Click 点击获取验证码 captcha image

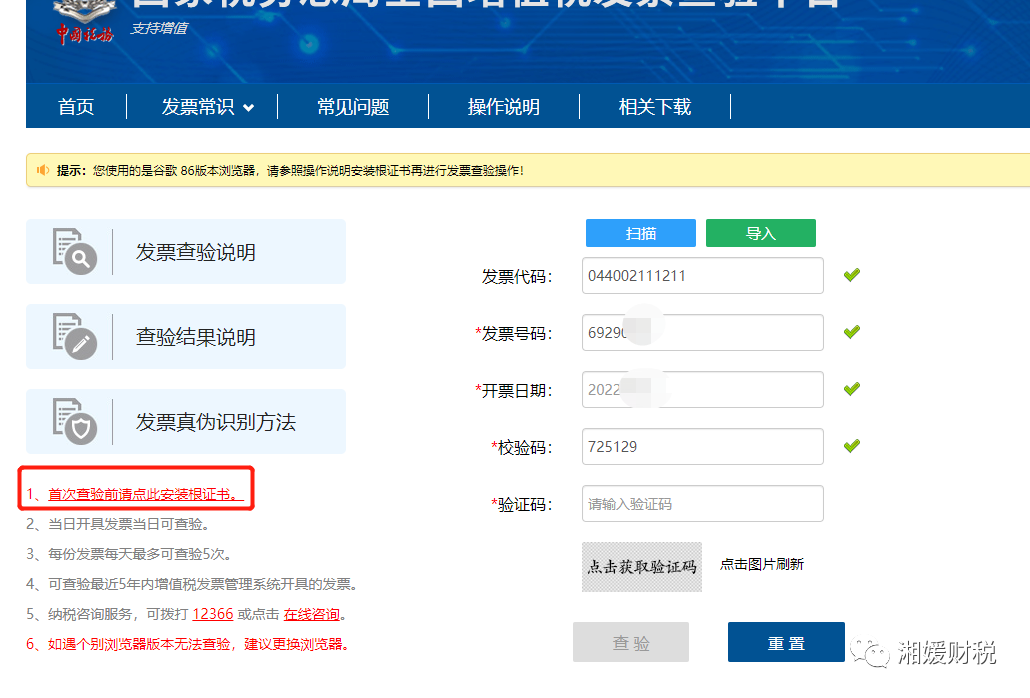click(x=642, y=566)
